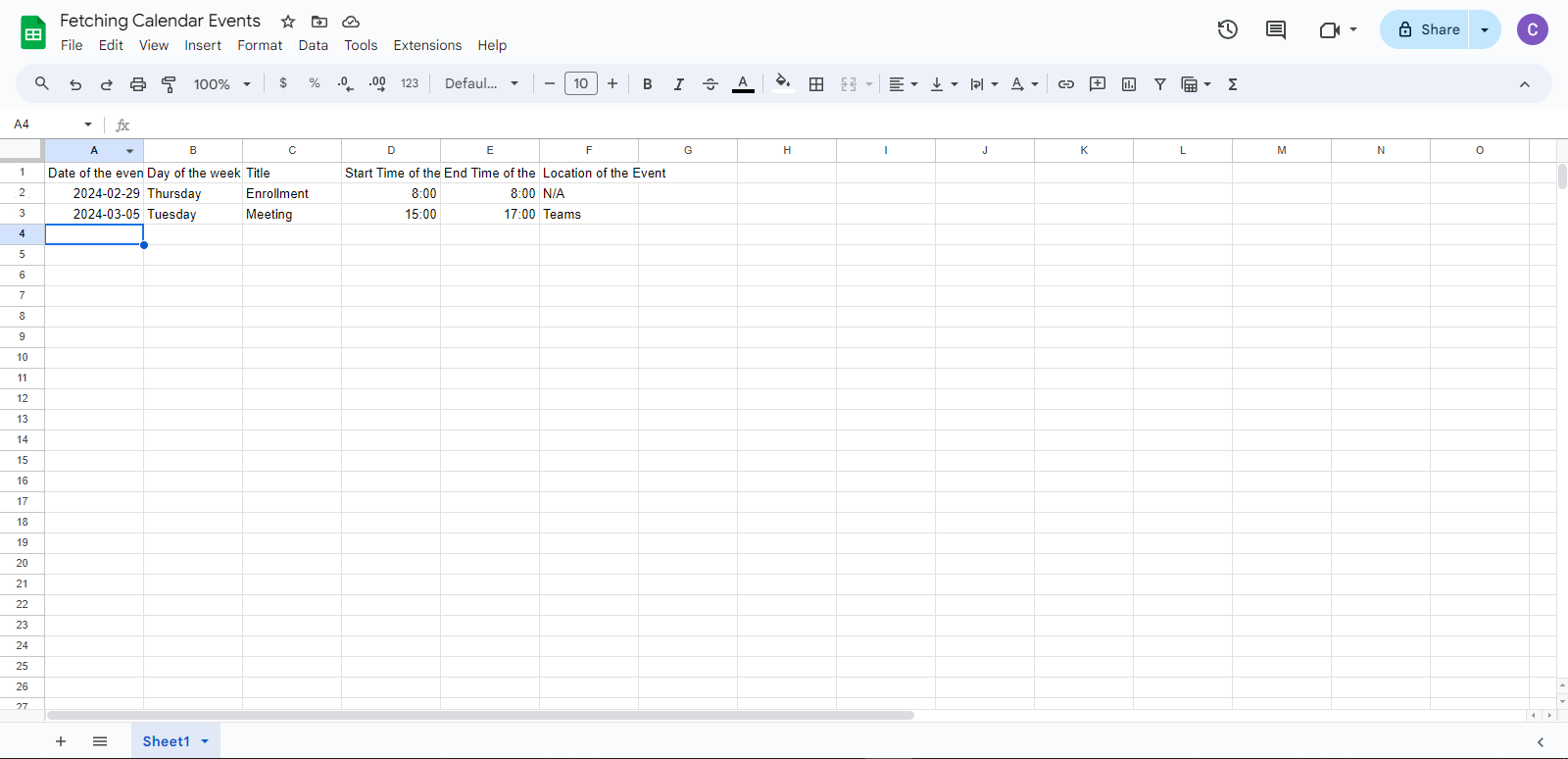Open more number formats (123)

coord(410,83)
